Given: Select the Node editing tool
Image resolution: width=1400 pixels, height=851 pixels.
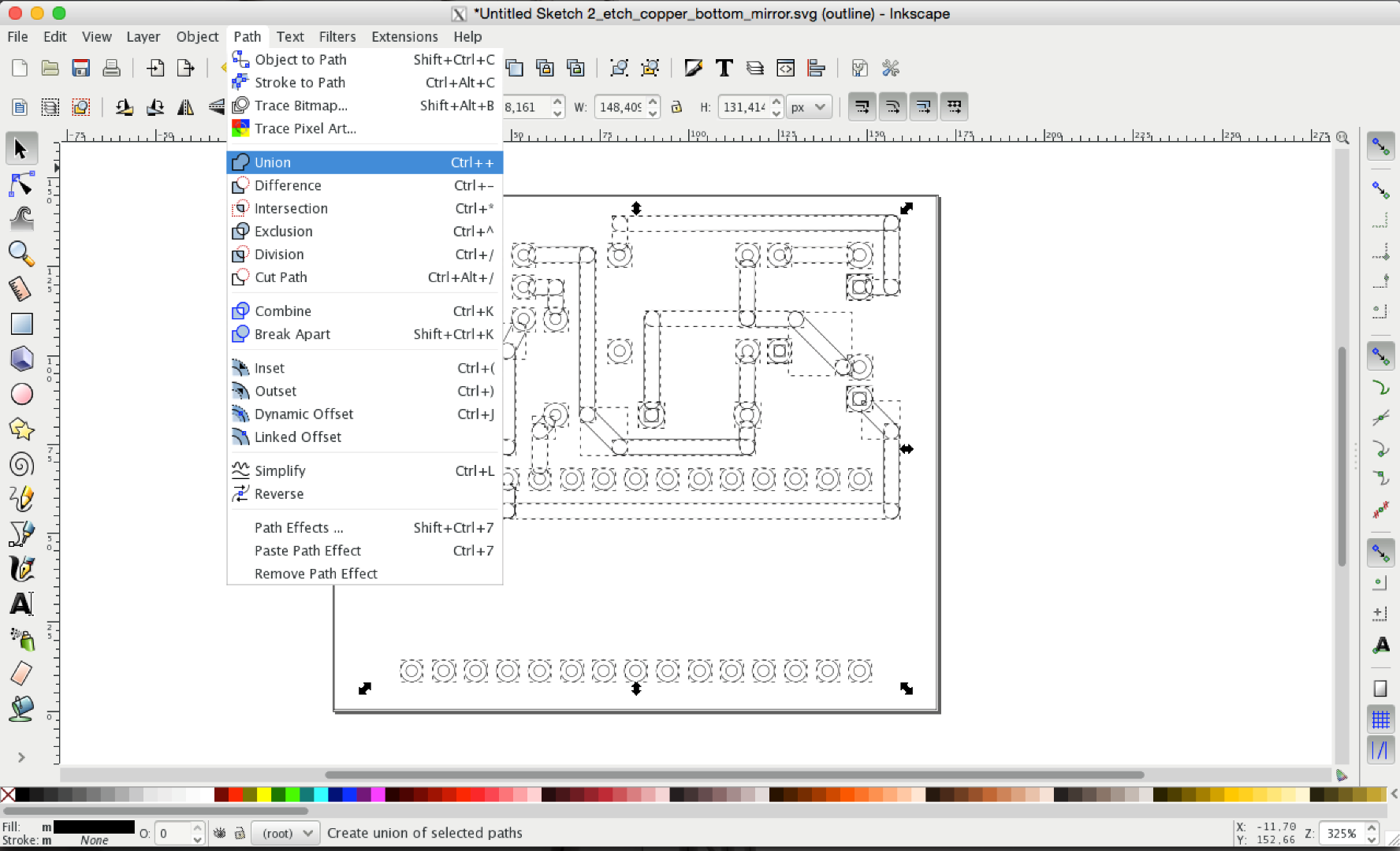Looking at the screenshot, I should (x=21, y=184).
